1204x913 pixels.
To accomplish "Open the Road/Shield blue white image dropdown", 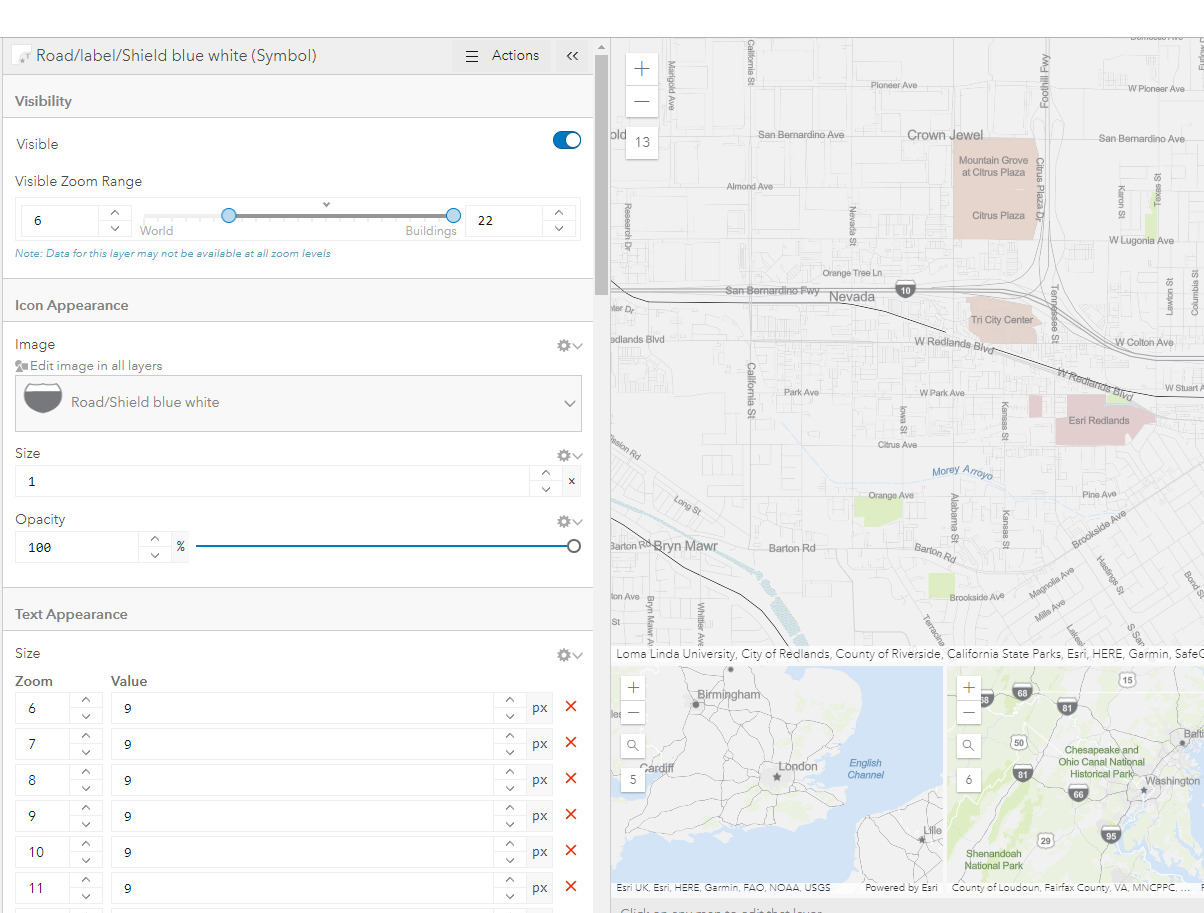I will click(298, 403).
